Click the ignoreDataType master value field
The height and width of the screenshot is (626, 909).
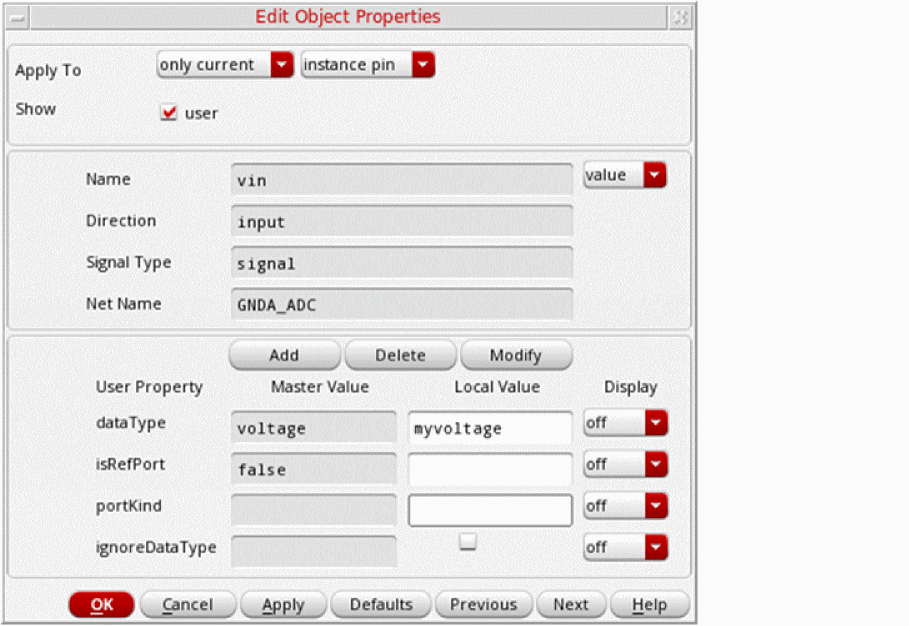coord(314,551)
